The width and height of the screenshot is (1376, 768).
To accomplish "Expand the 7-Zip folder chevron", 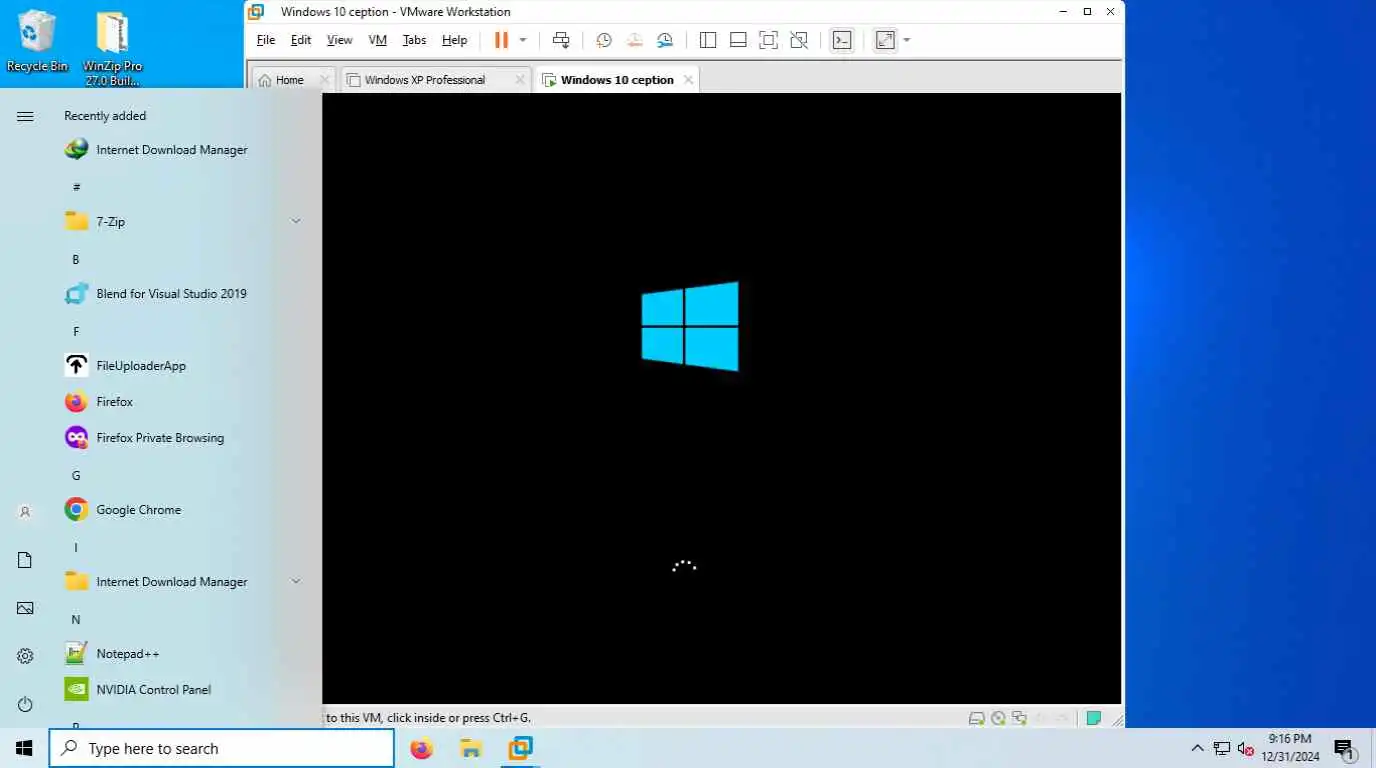I will coord(296,221).
